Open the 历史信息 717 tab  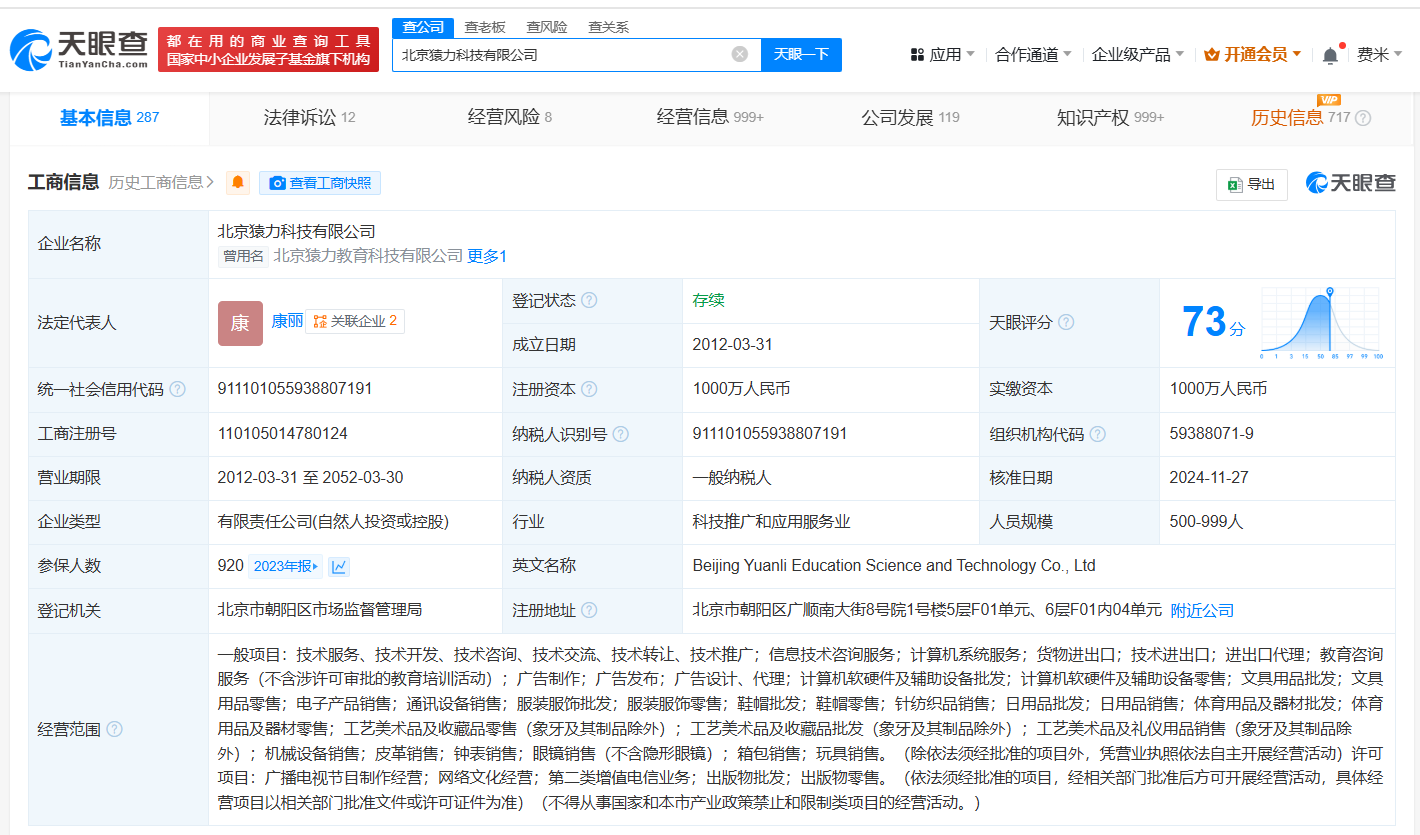pos(1300,118)
